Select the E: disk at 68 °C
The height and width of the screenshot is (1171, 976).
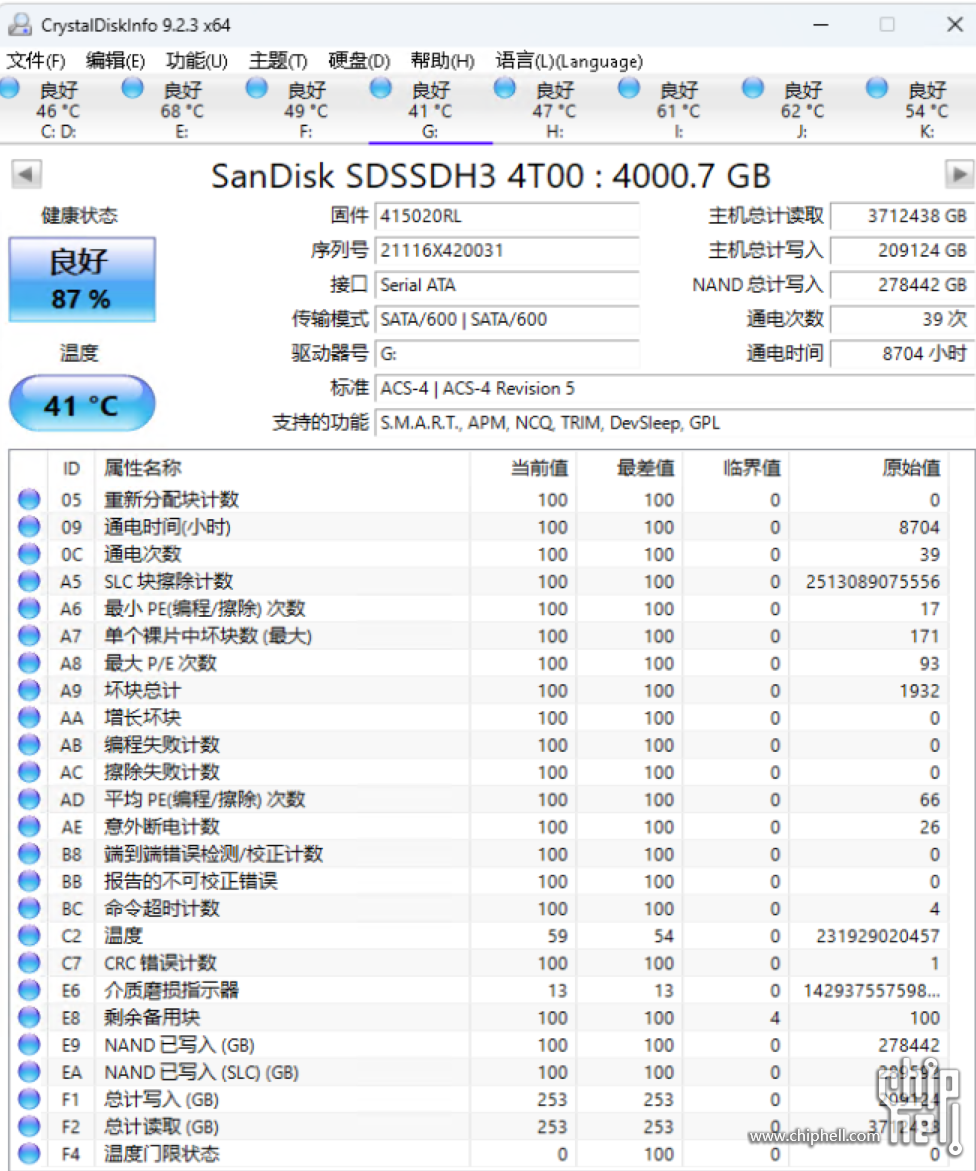coord(182,111)
